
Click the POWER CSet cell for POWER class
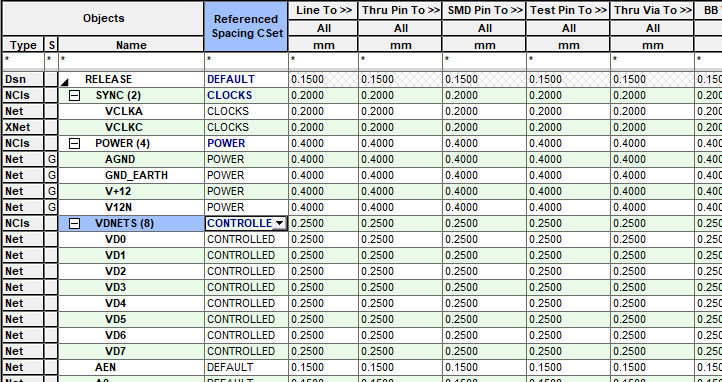click(x=246, y=144)
